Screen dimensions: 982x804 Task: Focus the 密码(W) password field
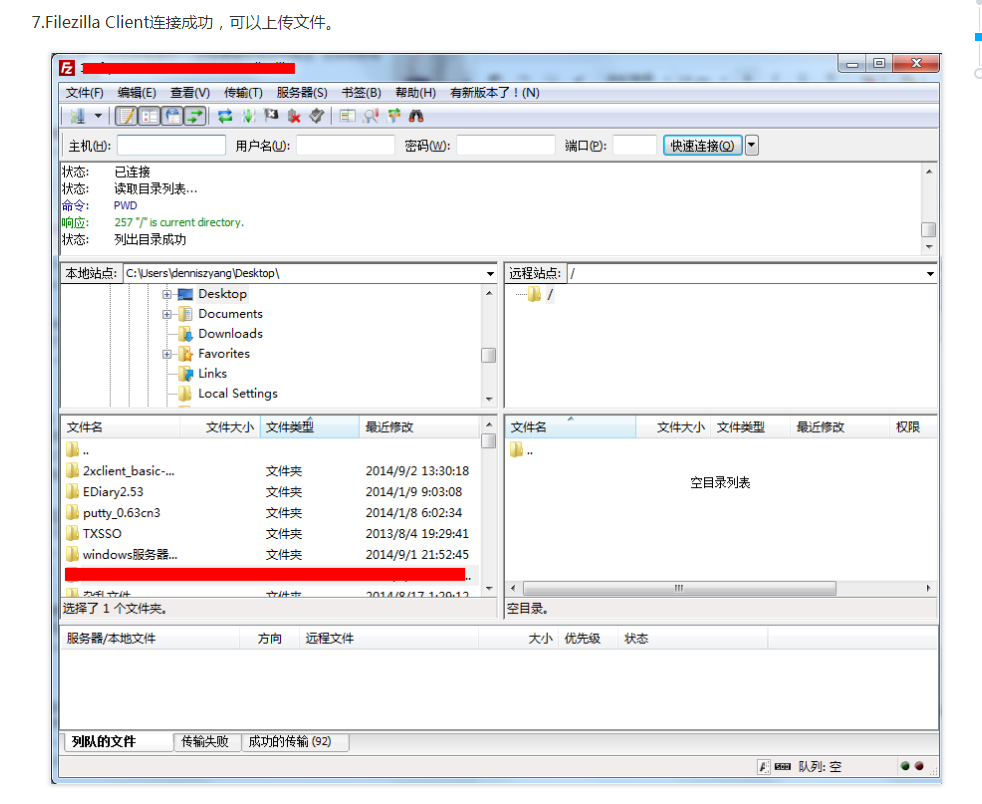click(x=506, y=145)
